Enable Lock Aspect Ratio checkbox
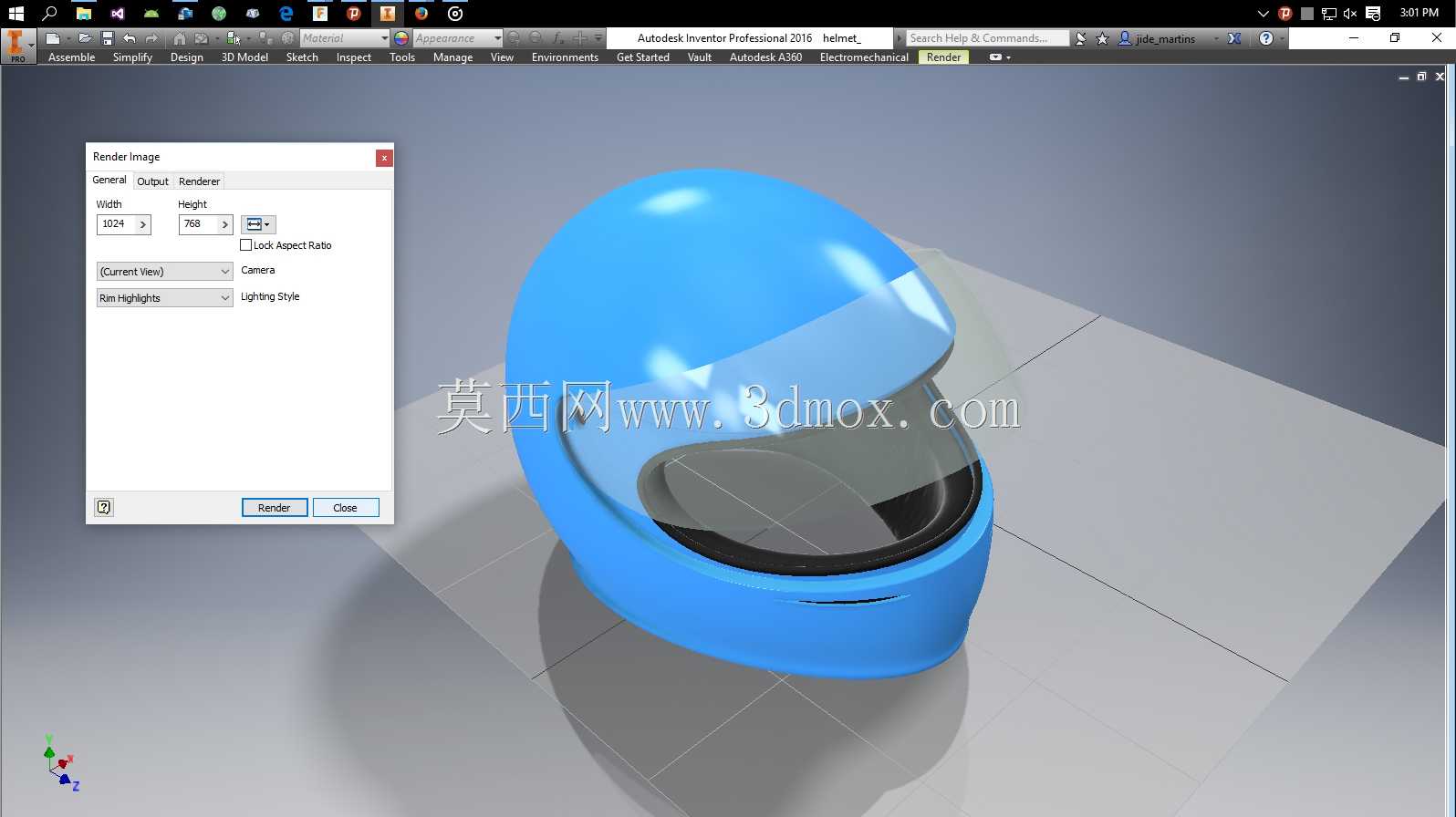Screen dimensions: 1456x817 coord(245,245)
